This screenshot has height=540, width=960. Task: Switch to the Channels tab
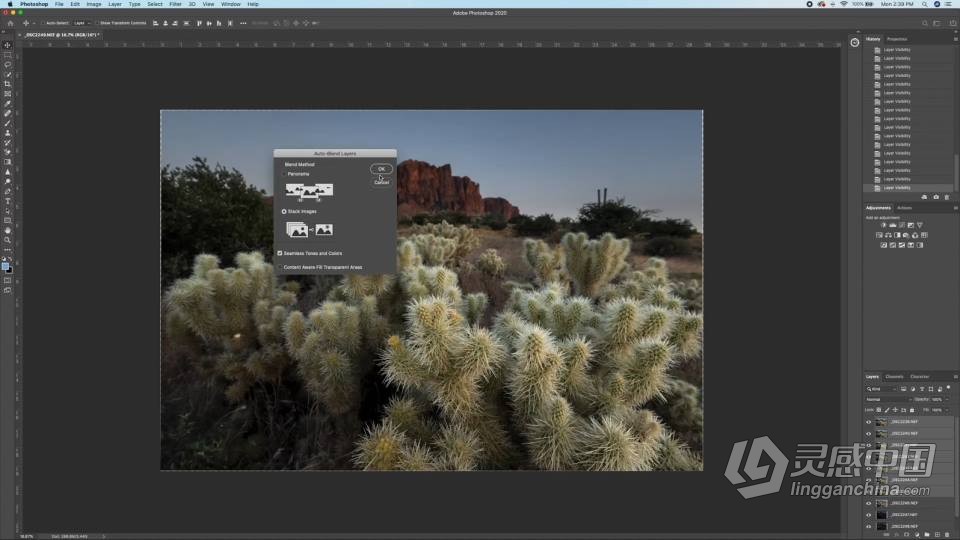click(894, 377)
